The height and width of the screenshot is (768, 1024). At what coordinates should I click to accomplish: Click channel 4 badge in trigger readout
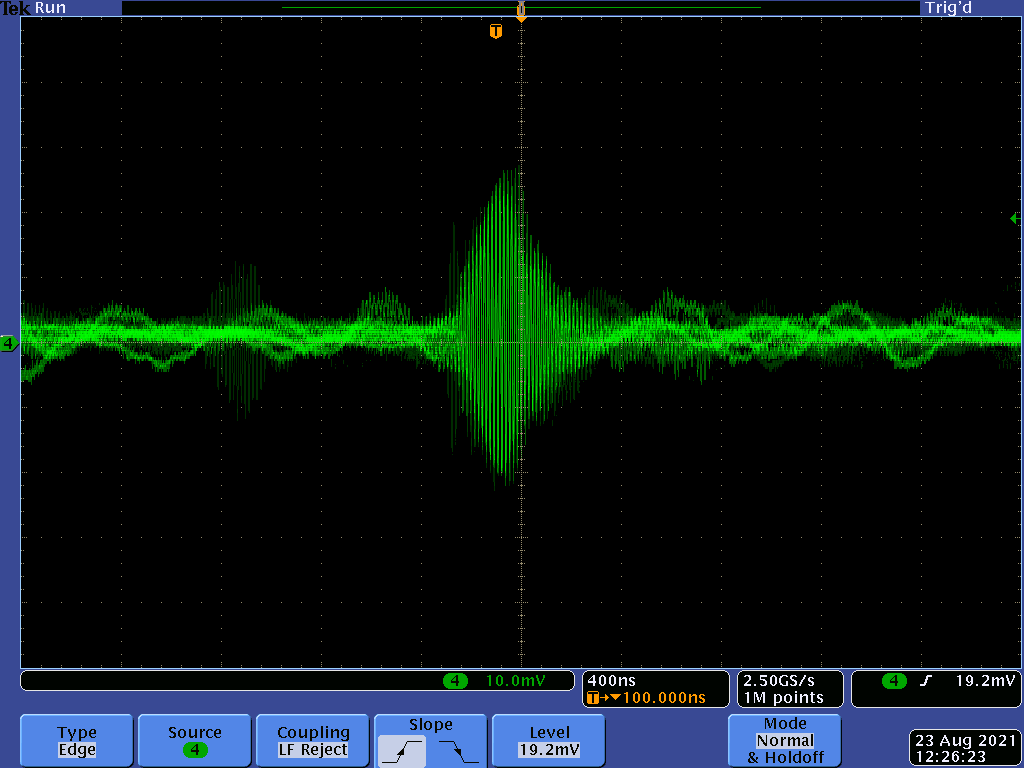(893, 681)
